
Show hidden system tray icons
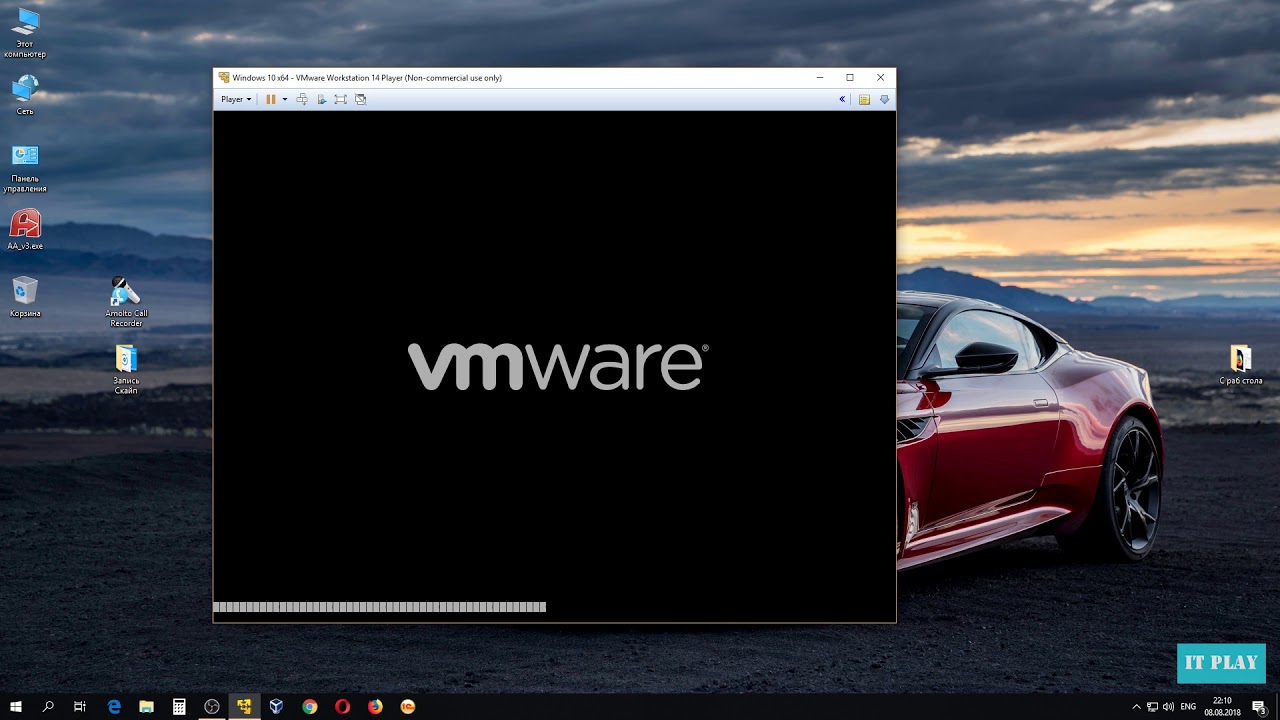pos(1136,706)
